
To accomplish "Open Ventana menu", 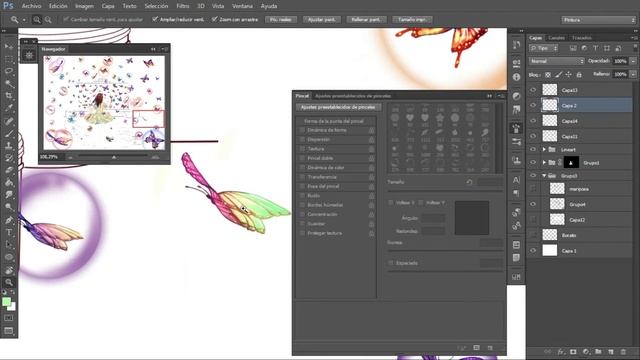I will (x=242, y=6).
